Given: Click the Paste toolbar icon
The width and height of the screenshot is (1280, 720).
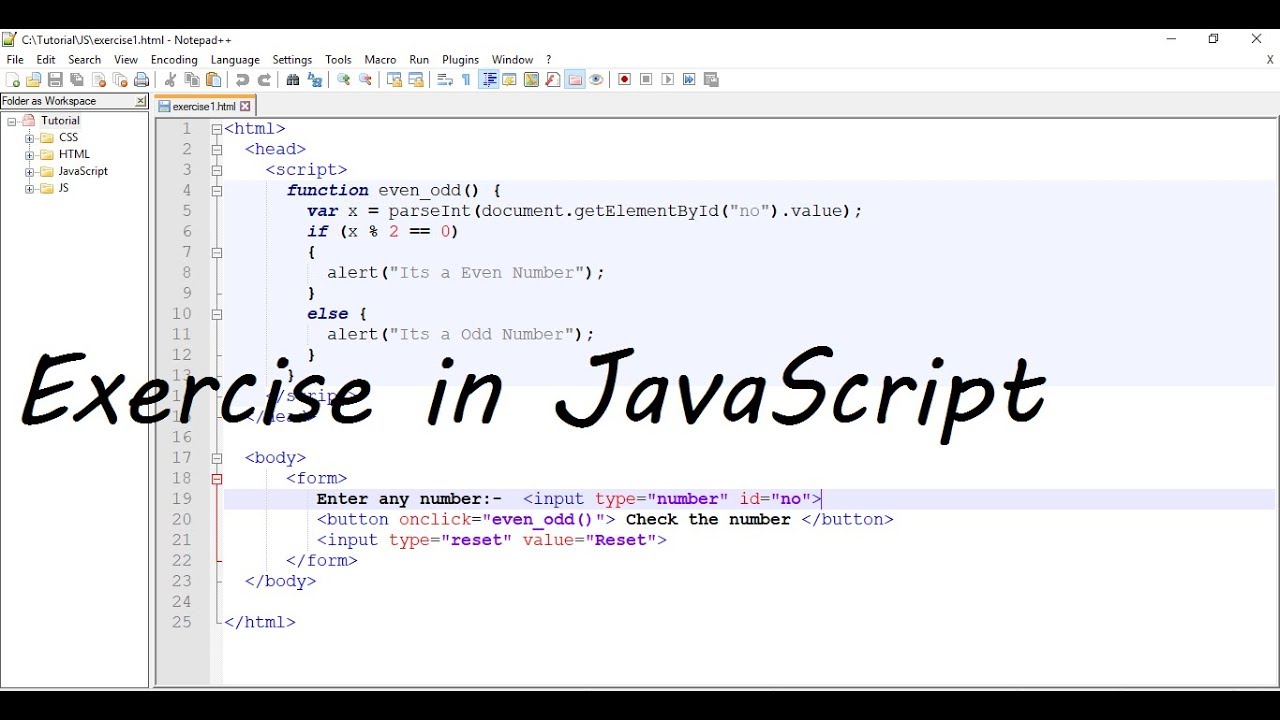Looking at the screenshot, I should (213, 80).
